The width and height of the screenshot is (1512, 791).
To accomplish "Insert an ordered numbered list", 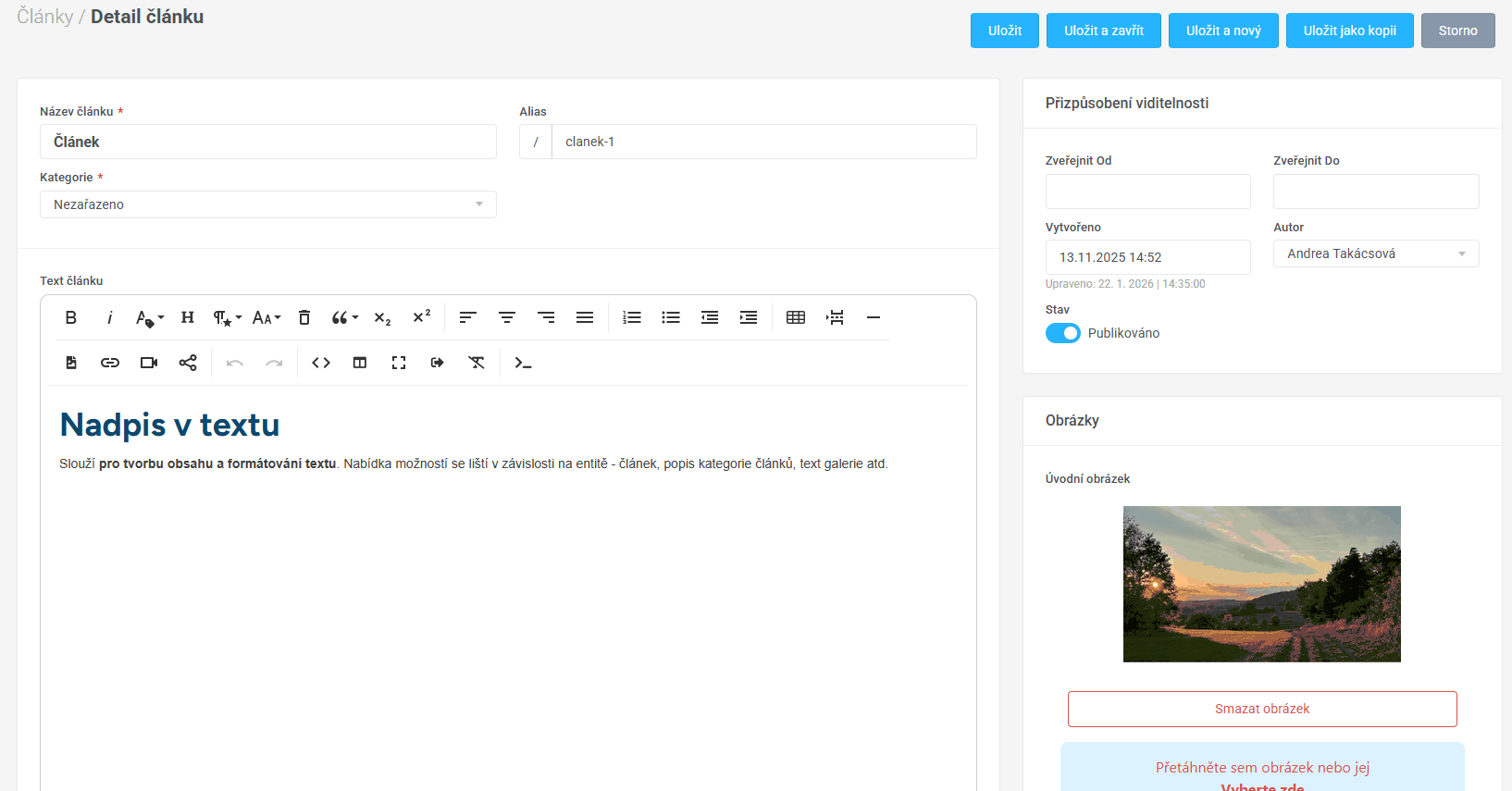I will pyautogui.click(x=632, y=317).
